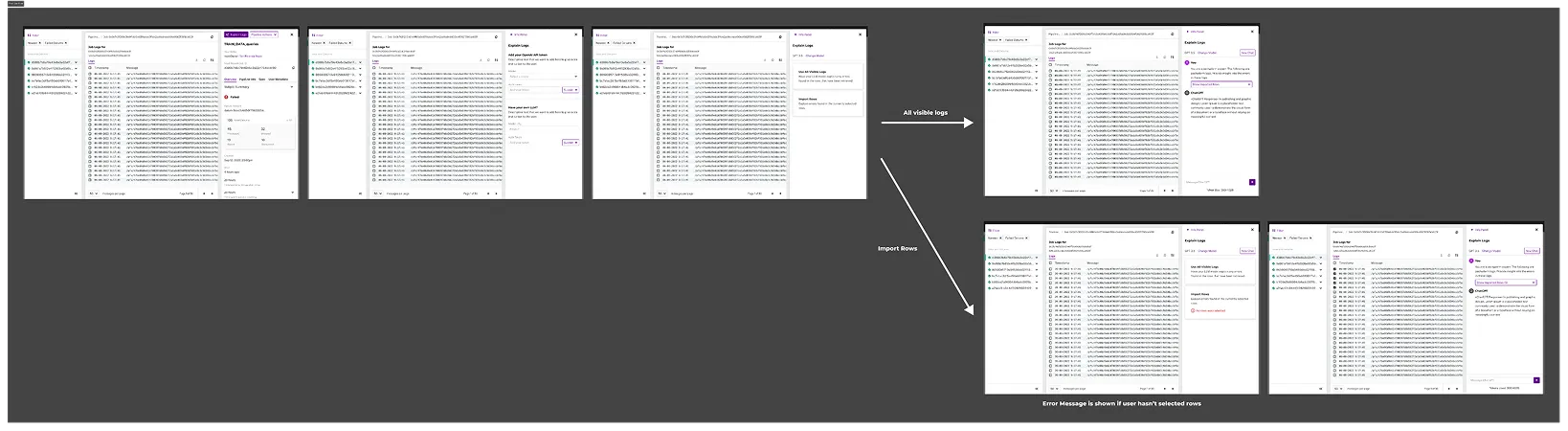Click 'No rows were selected' error text
Viewport: 1568px width, 431px height.
coord(1210,310)
